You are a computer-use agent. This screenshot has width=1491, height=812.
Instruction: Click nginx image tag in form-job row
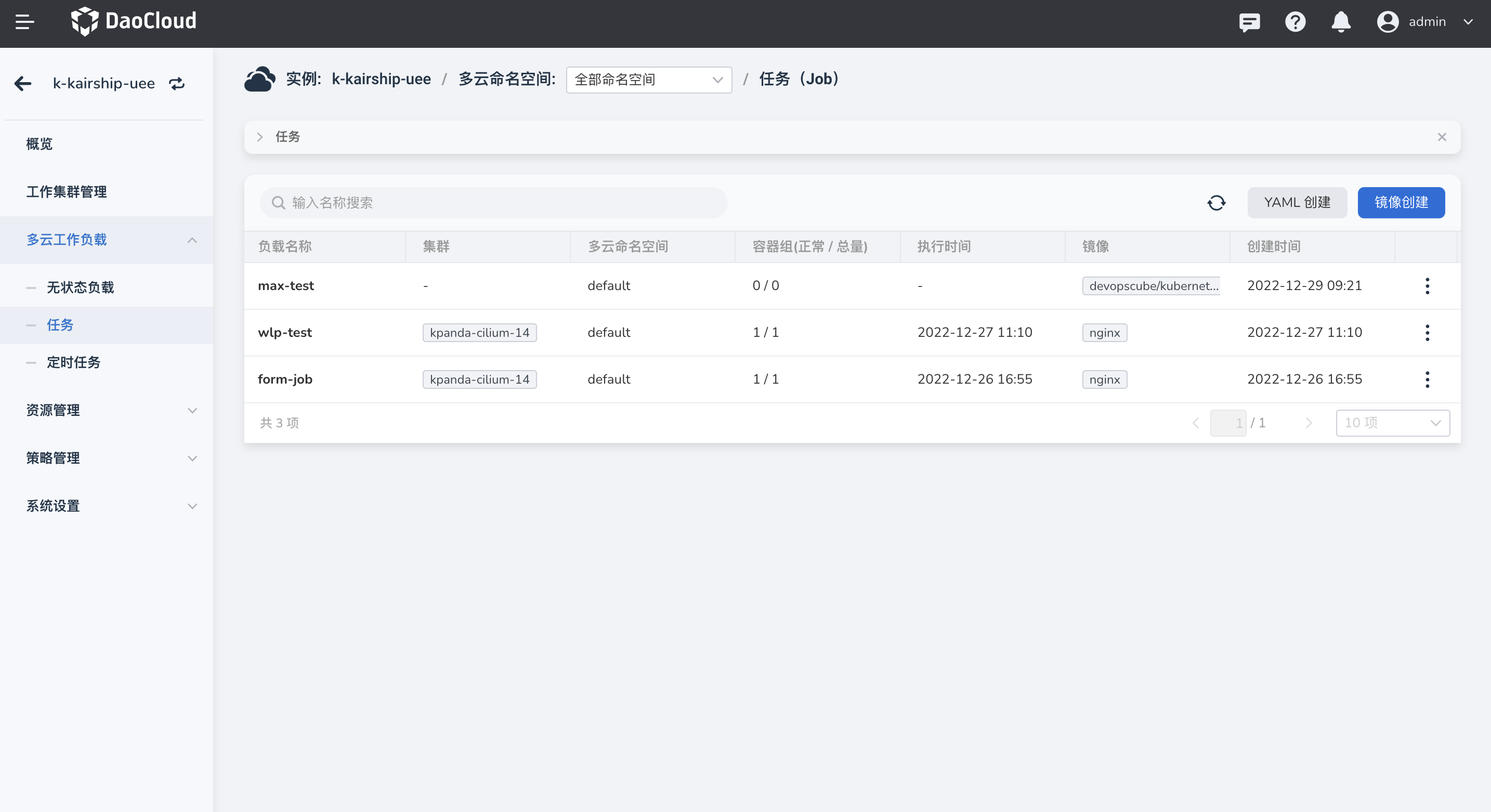pyautogui.click(x=1104, y=379)
